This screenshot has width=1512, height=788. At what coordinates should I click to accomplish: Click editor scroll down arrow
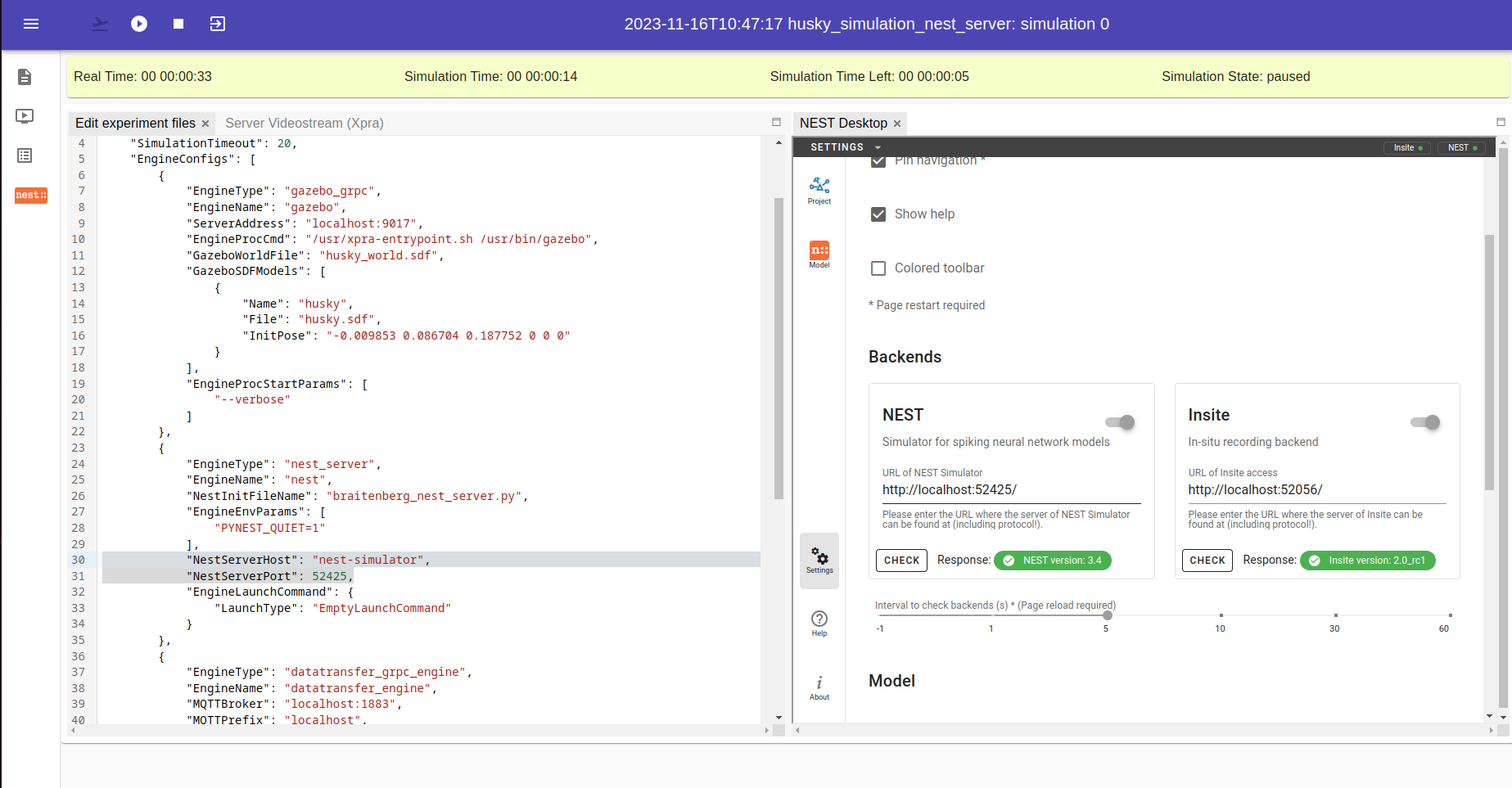(x=779, y=718)
